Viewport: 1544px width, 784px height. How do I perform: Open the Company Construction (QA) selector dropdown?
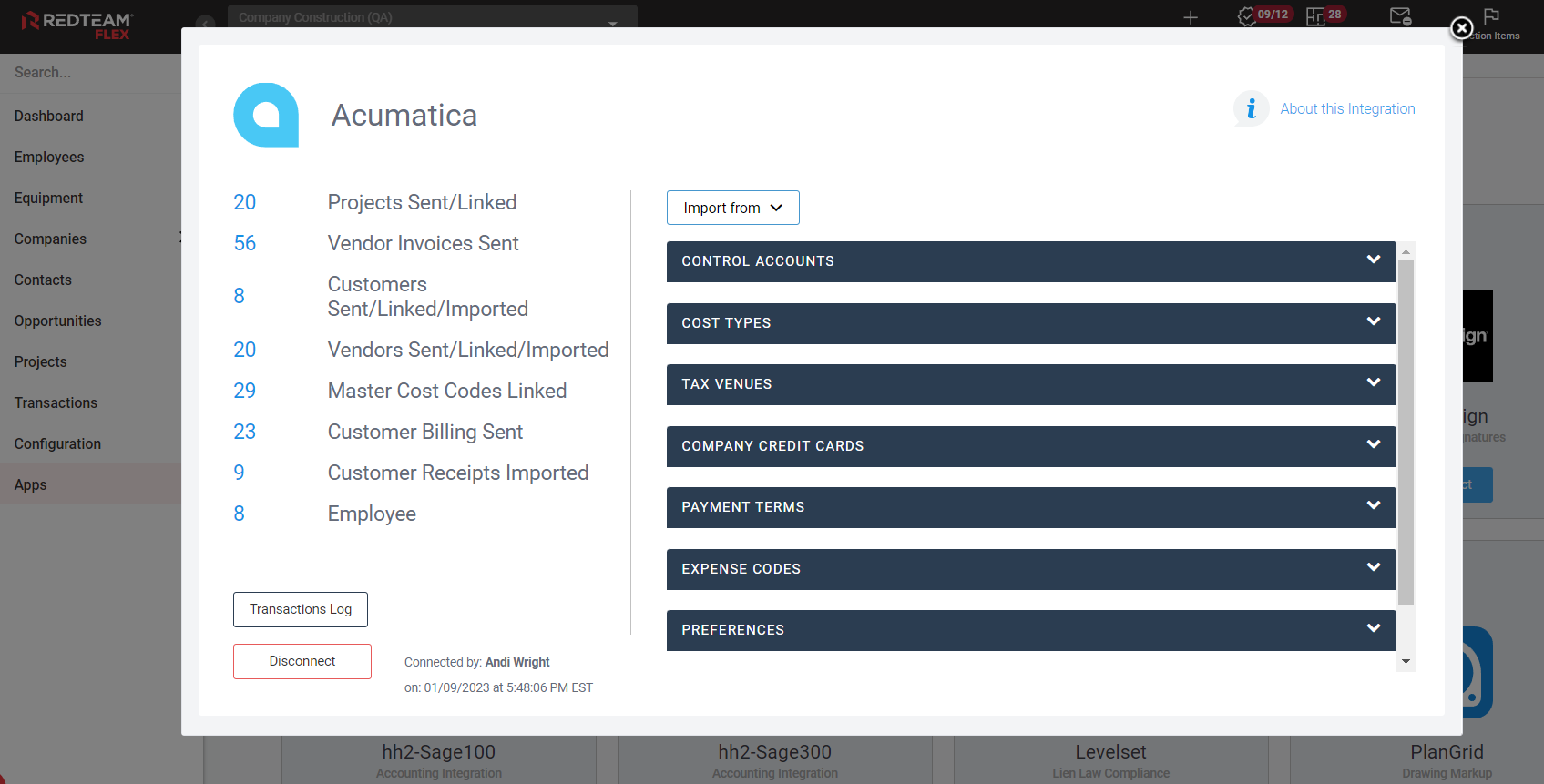click(x=433, y=17)
